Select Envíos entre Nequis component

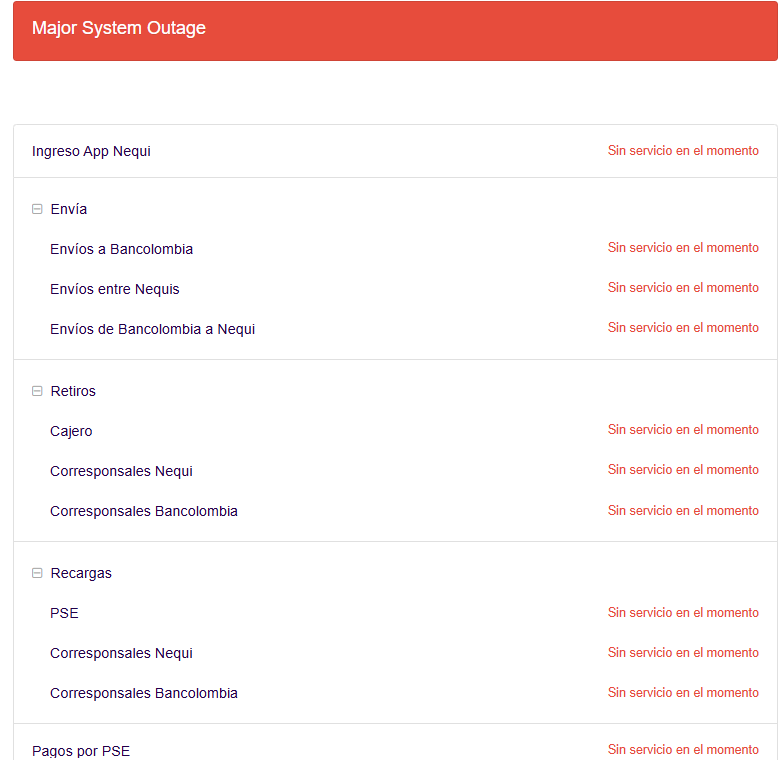click(115, 289)
